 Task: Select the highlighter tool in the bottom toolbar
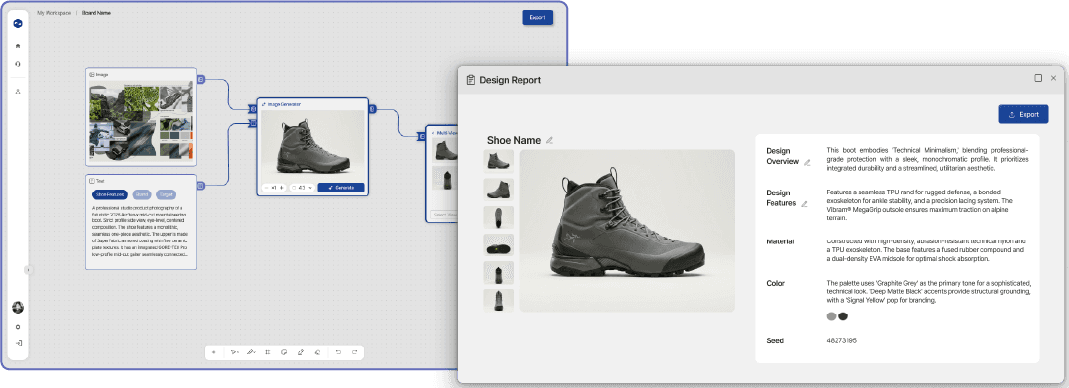301,352
